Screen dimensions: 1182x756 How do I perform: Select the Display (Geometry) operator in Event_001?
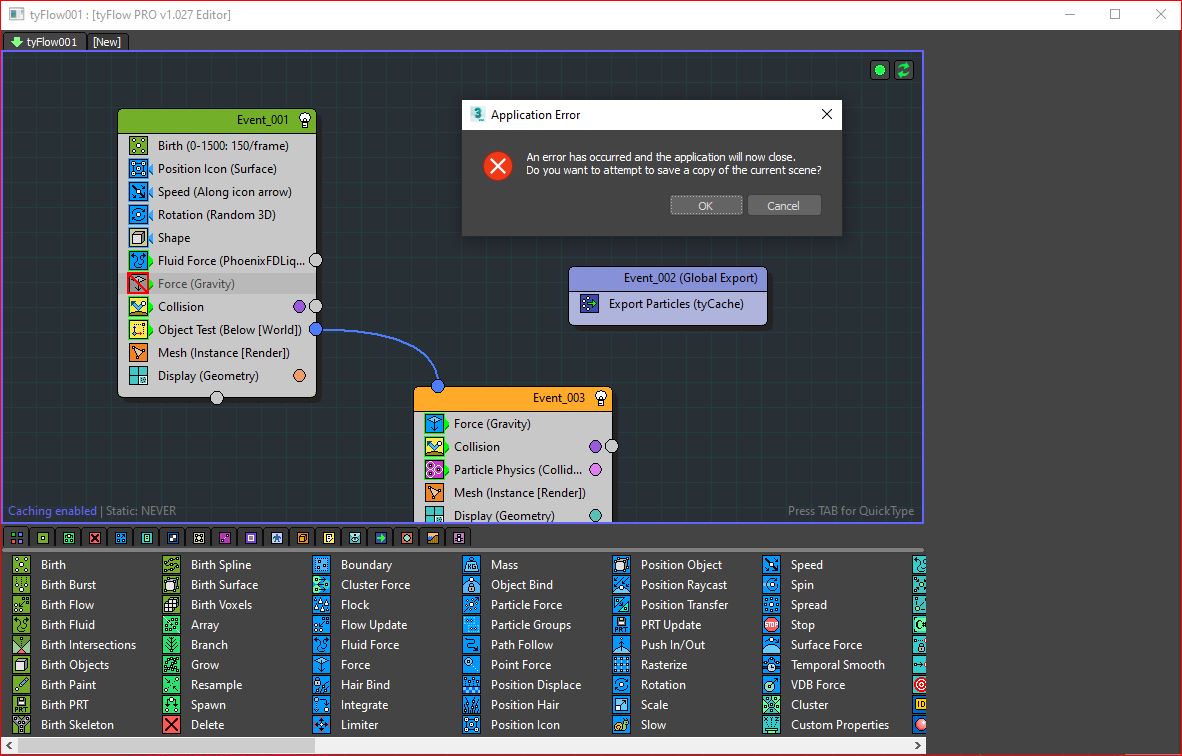coord(217,375)
